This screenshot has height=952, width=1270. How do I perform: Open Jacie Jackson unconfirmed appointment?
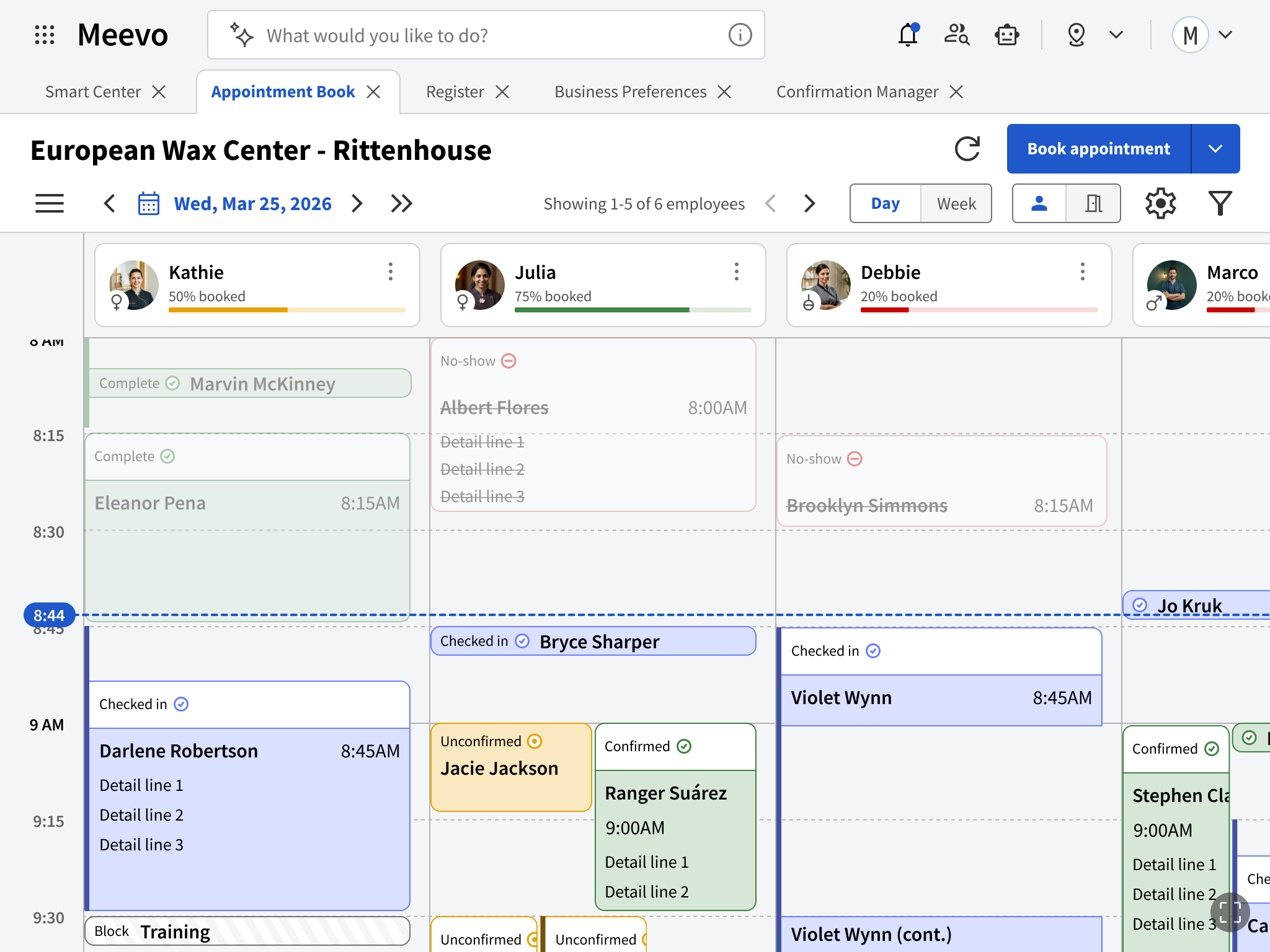point(512,767)
